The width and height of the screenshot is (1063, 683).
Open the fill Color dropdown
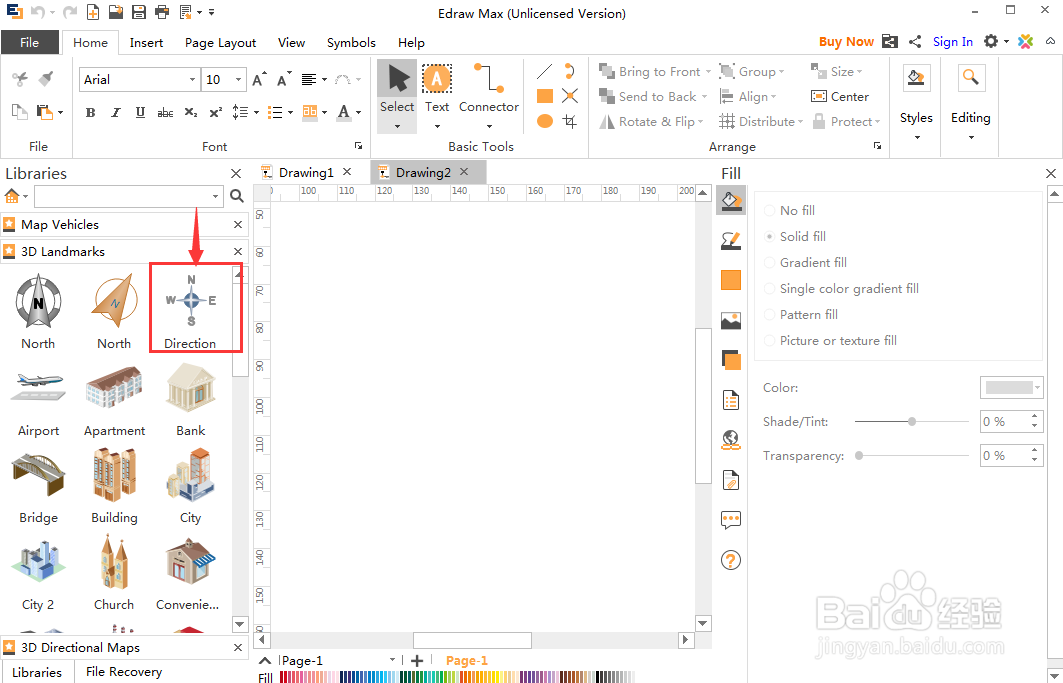click(1011, 387)
